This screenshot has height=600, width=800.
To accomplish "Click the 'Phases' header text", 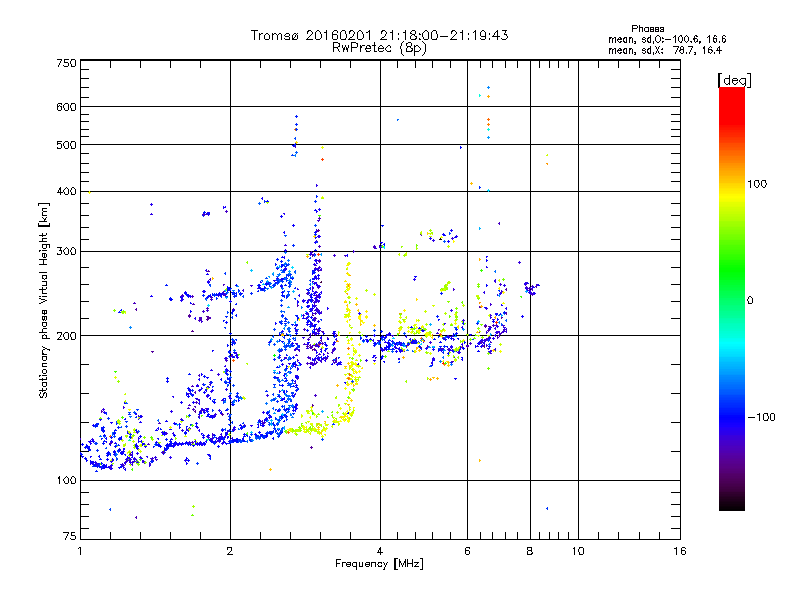I will (x=647, y=29).
